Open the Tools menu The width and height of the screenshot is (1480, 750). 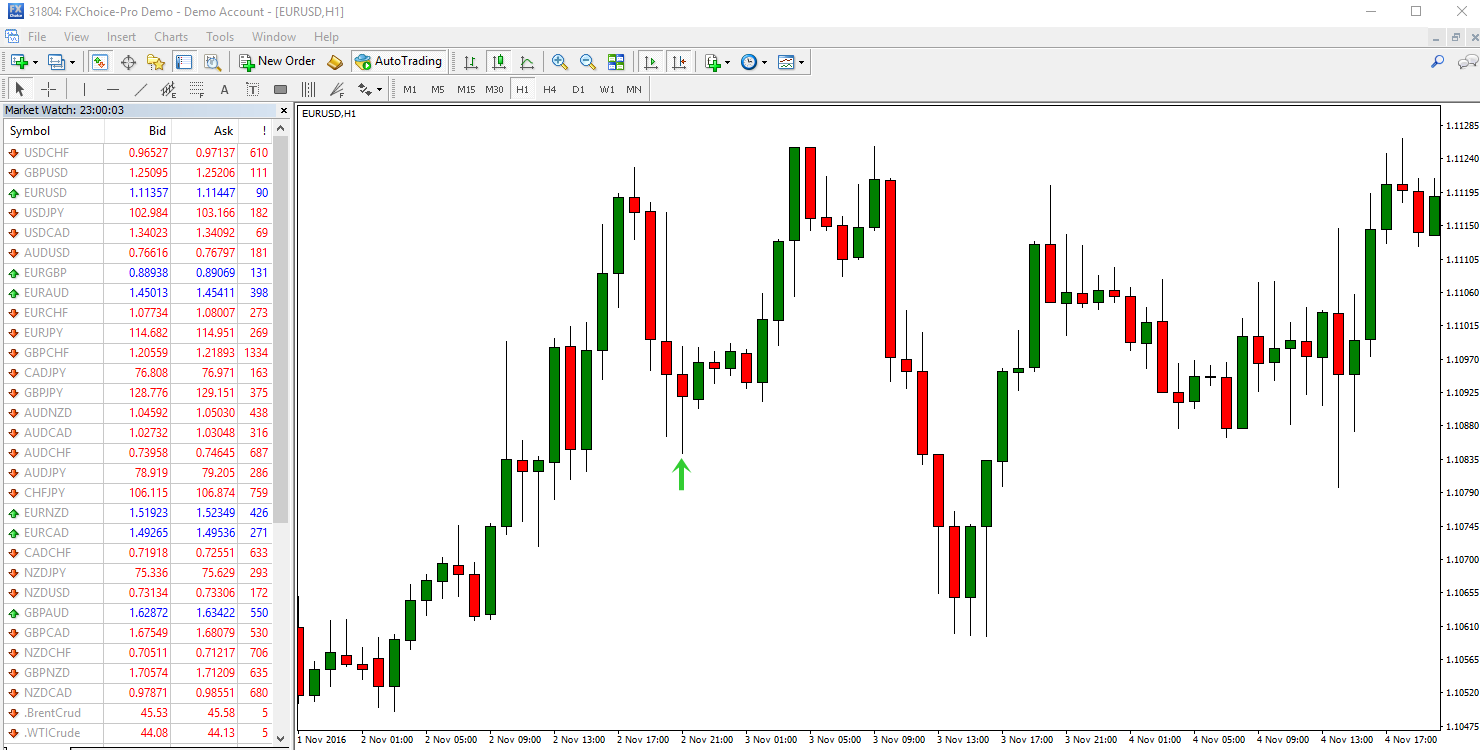(220, 37)
